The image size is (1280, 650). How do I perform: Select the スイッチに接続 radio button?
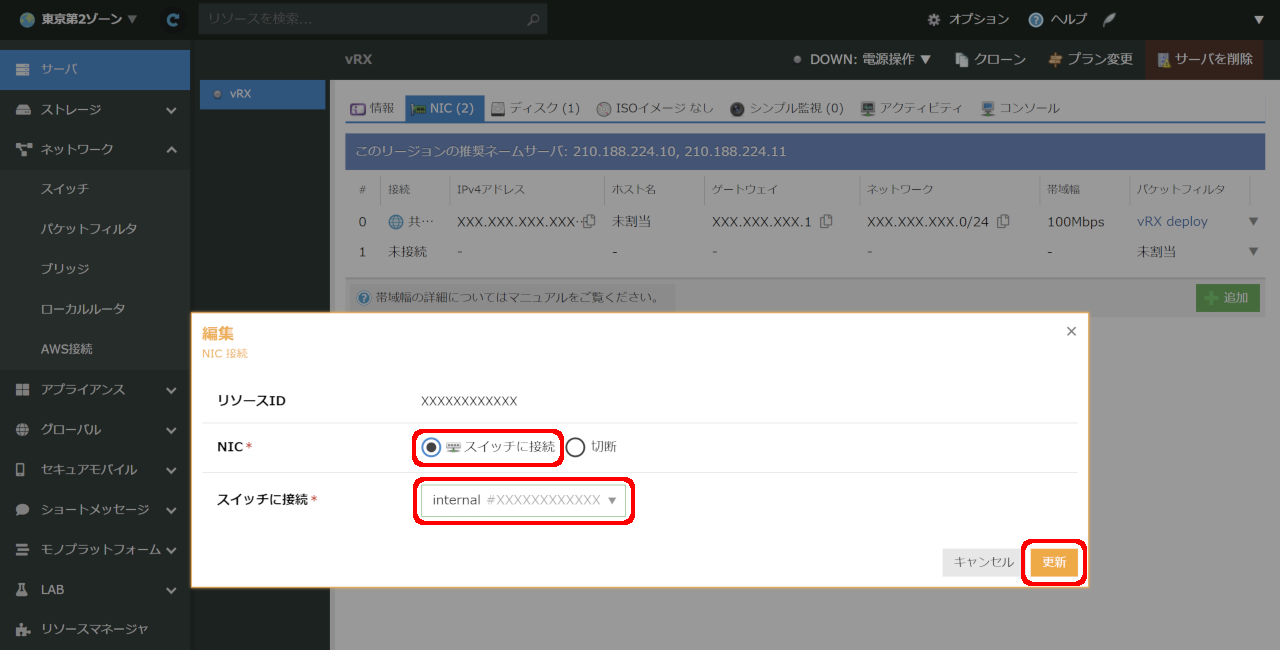[431, 447]
